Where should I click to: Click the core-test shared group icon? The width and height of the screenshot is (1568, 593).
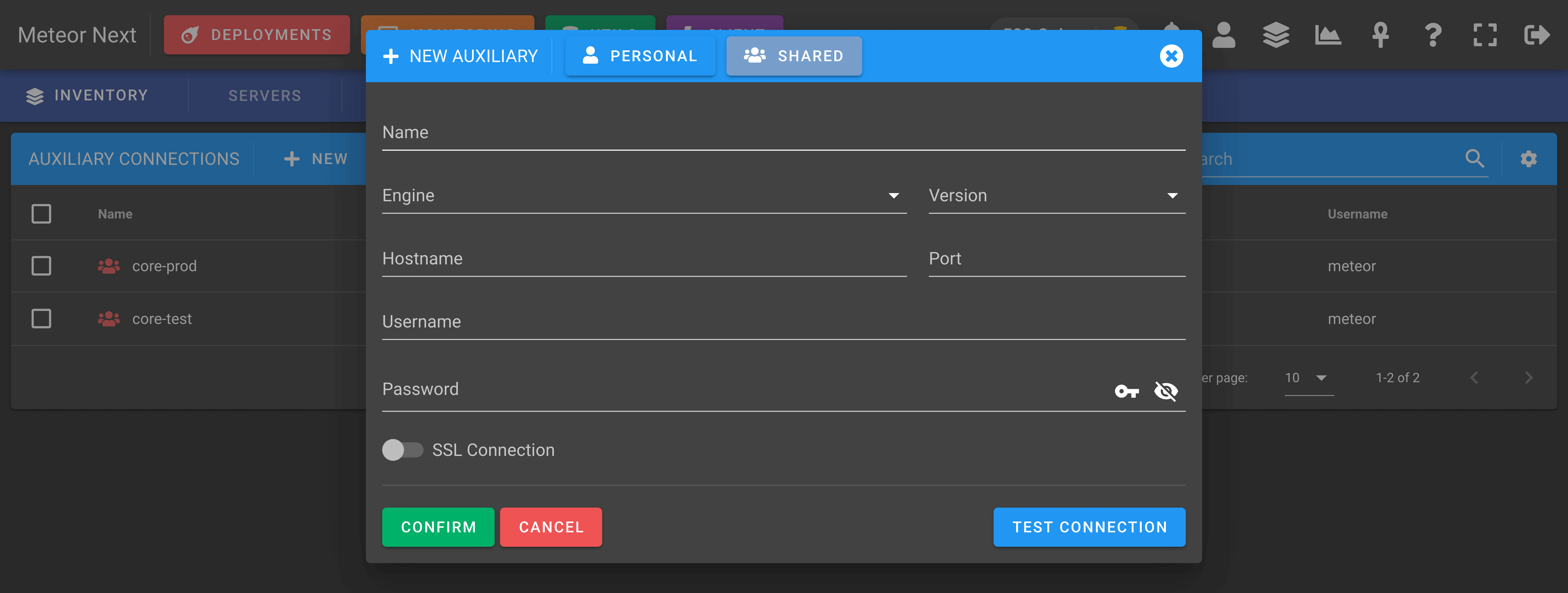click(109, 319)
